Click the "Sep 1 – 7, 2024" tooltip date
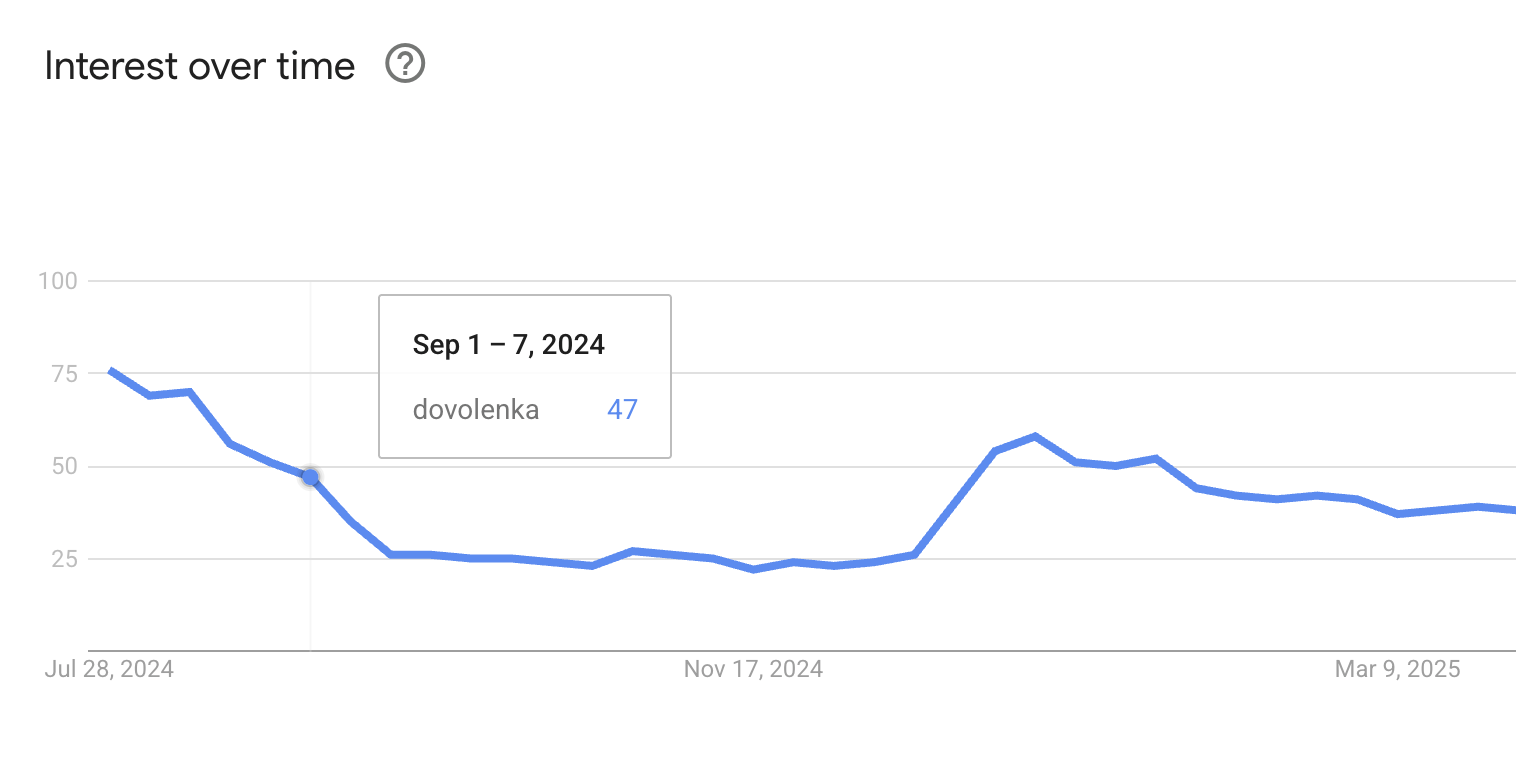Image resolution: width=1516 pixels, height=760 pixels. point(508,345)
